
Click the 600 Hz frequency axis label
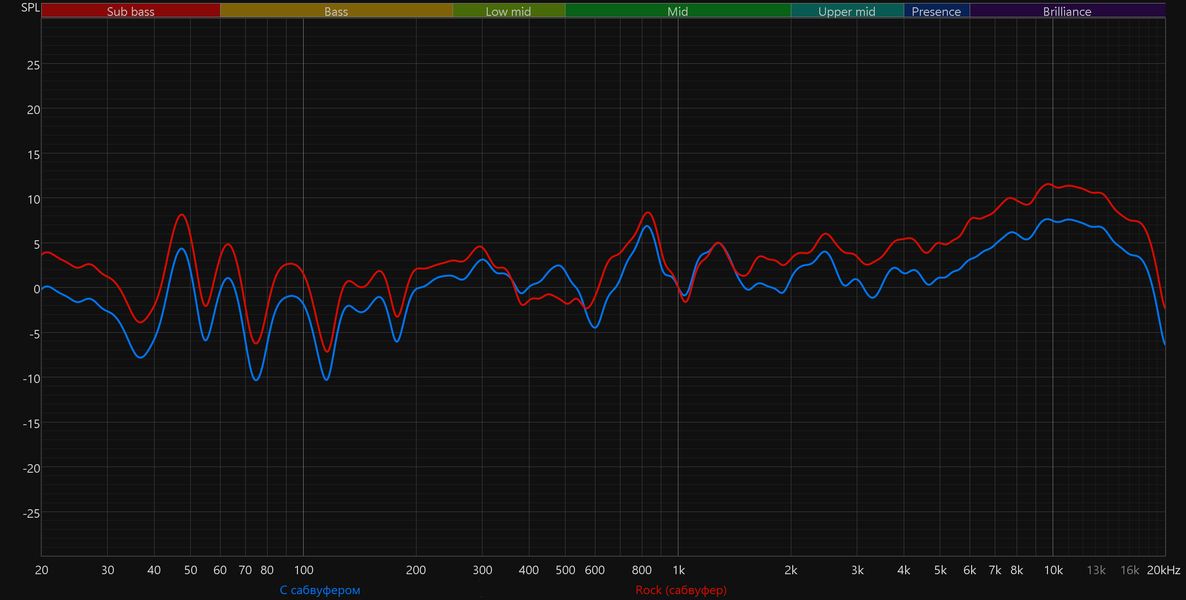595,570
